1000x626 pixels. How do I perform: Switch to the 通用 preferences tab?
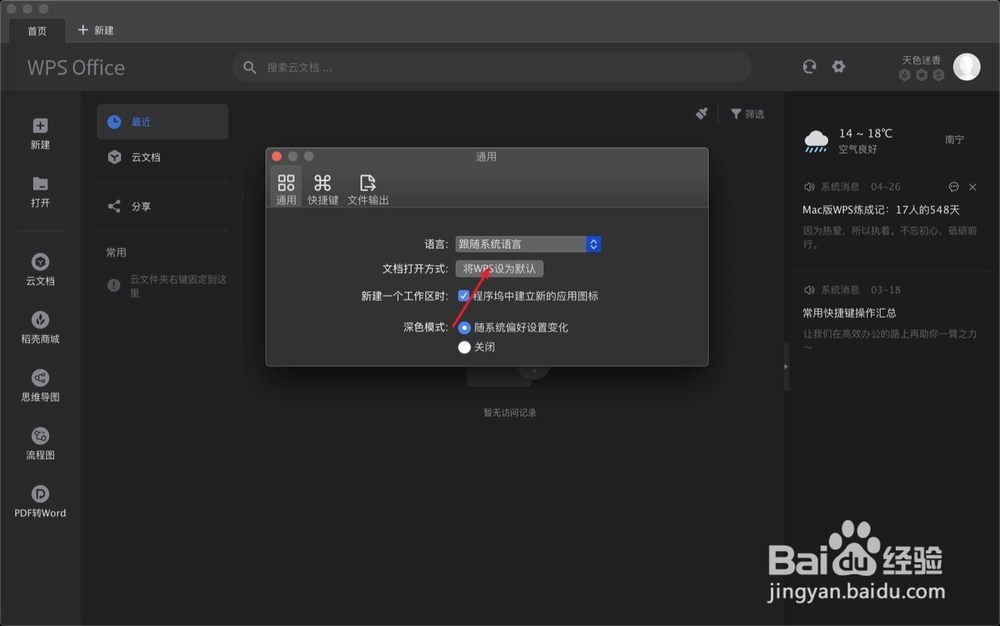[x=286, y=189]
